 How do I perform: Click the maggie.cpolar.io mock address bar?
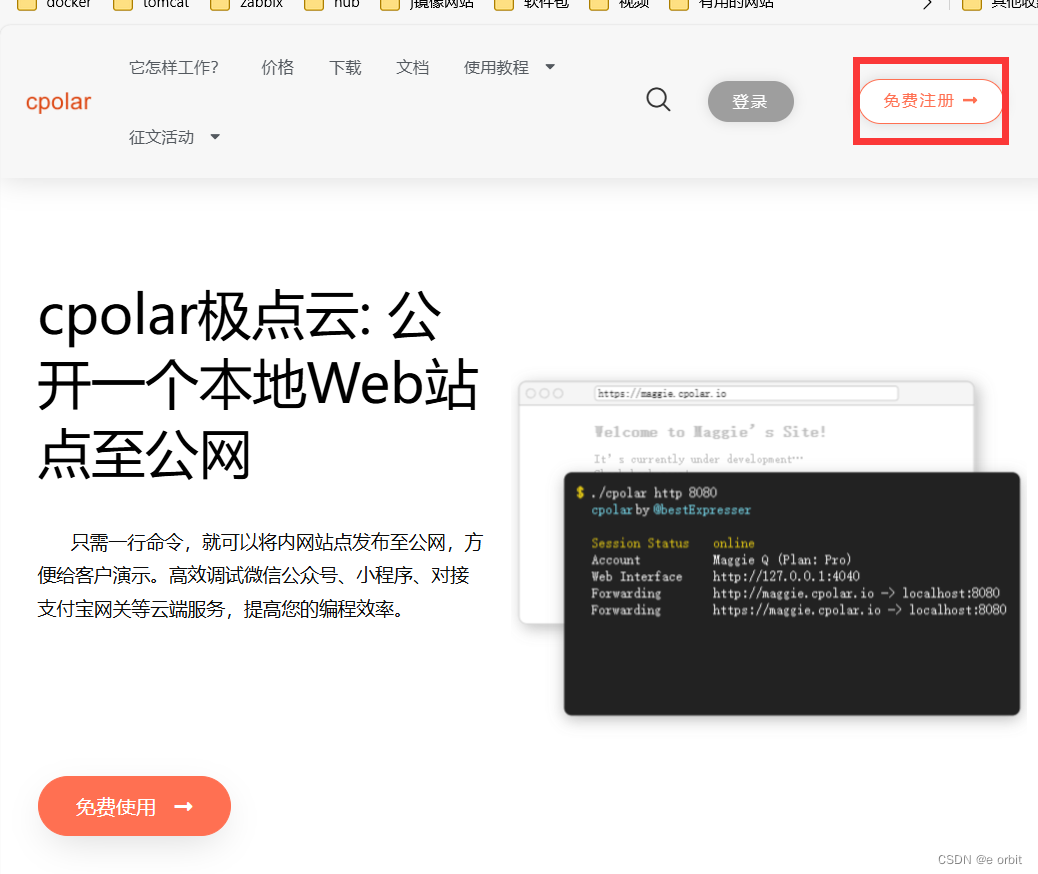click(746, 393)
